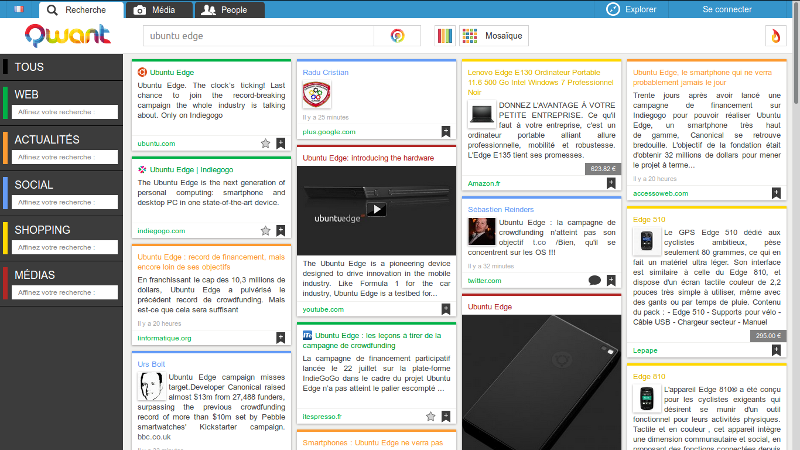
Task: Click the French flag language icon
Action: tap(19, 9)
